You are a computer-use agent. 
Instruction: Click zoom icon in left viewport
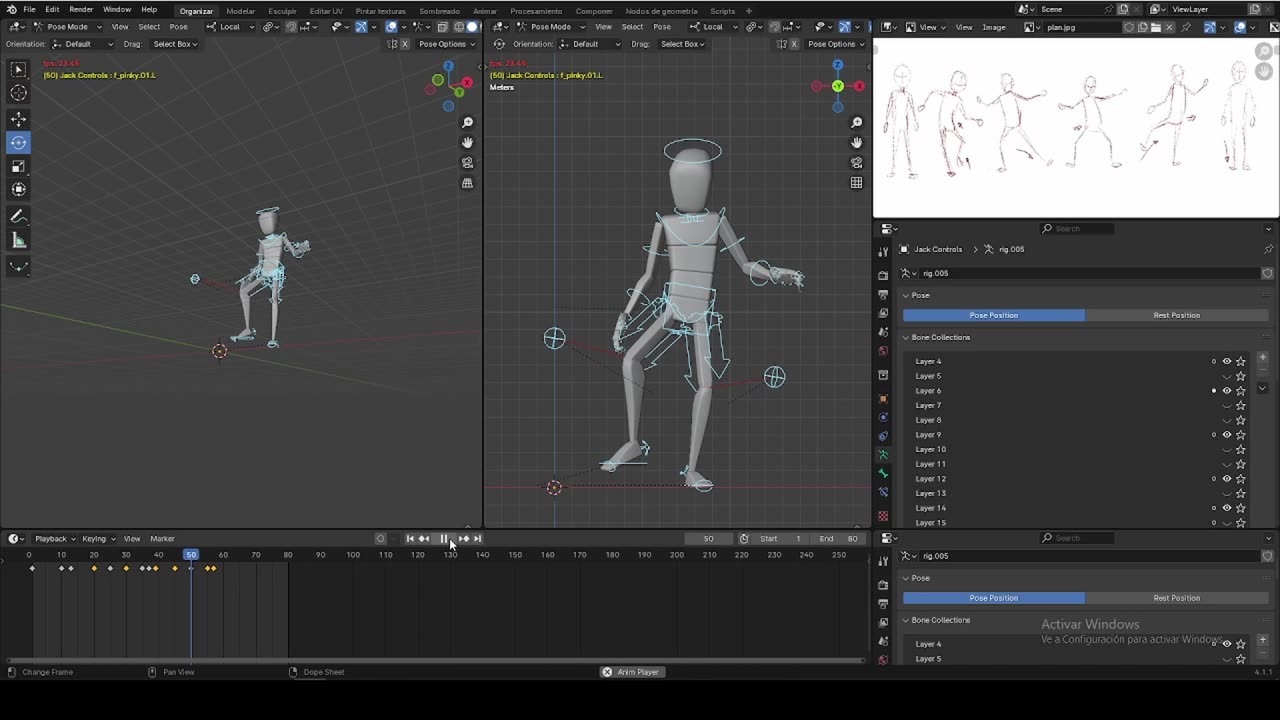[x=467, y=122]
